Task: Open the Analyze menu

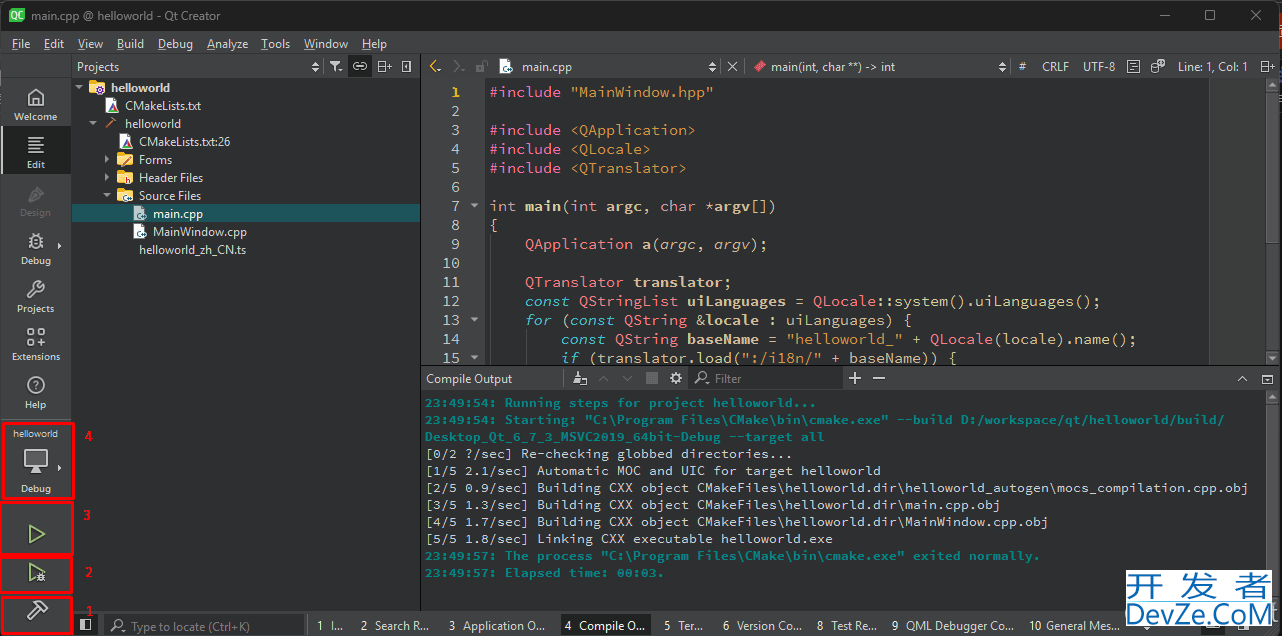Action: coord(227,44)
